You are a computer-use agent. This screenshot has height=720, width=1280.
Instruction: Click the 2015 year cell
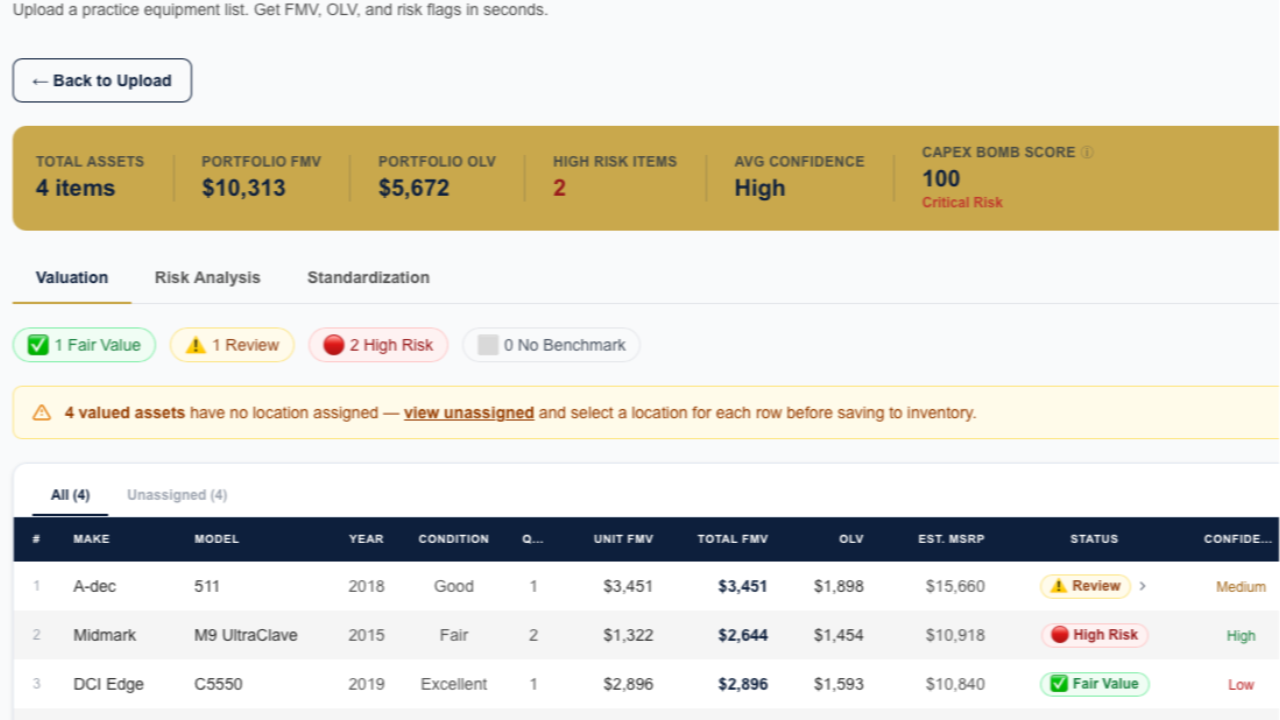tap(366, 635)
